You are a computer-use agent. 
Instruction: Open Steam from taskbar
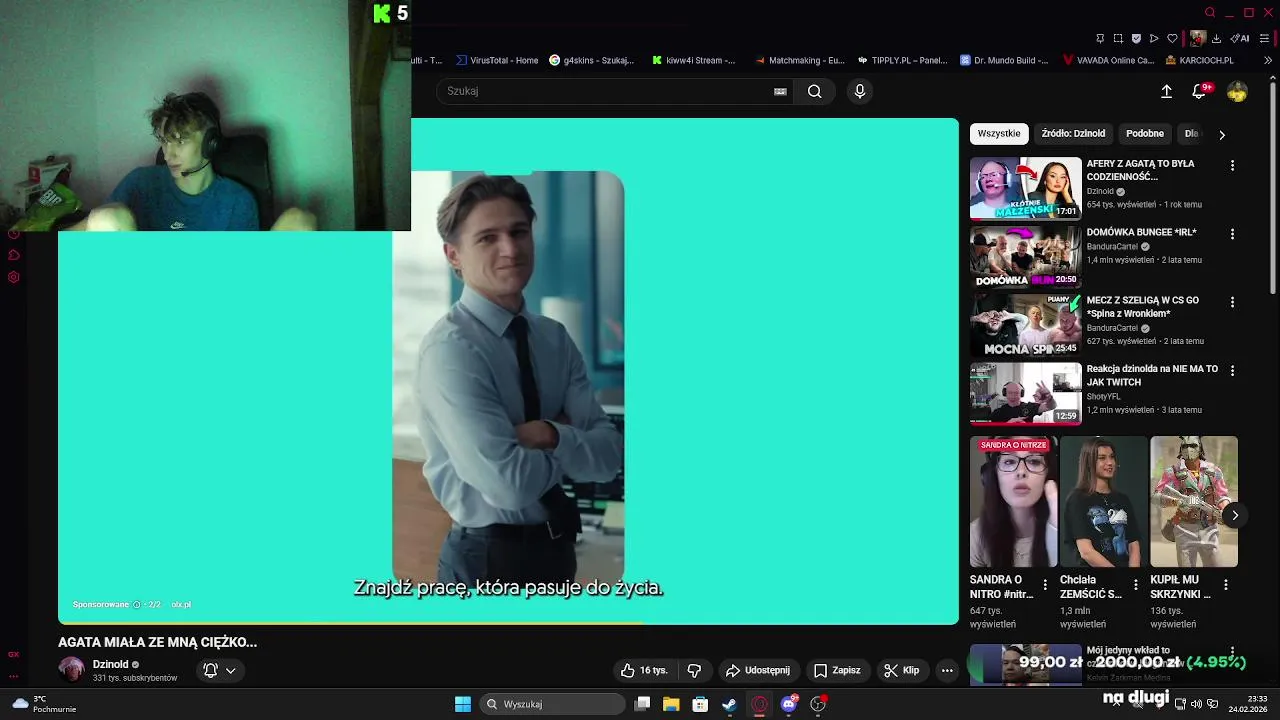tap(729, 704)
